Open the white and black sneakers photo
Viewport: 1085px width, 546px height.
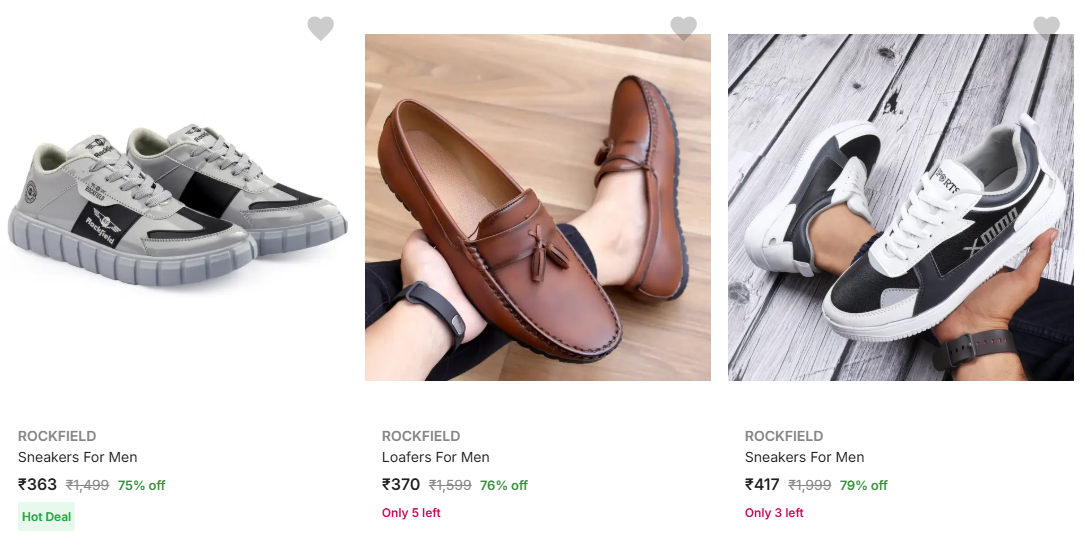[x=901, y=208]
